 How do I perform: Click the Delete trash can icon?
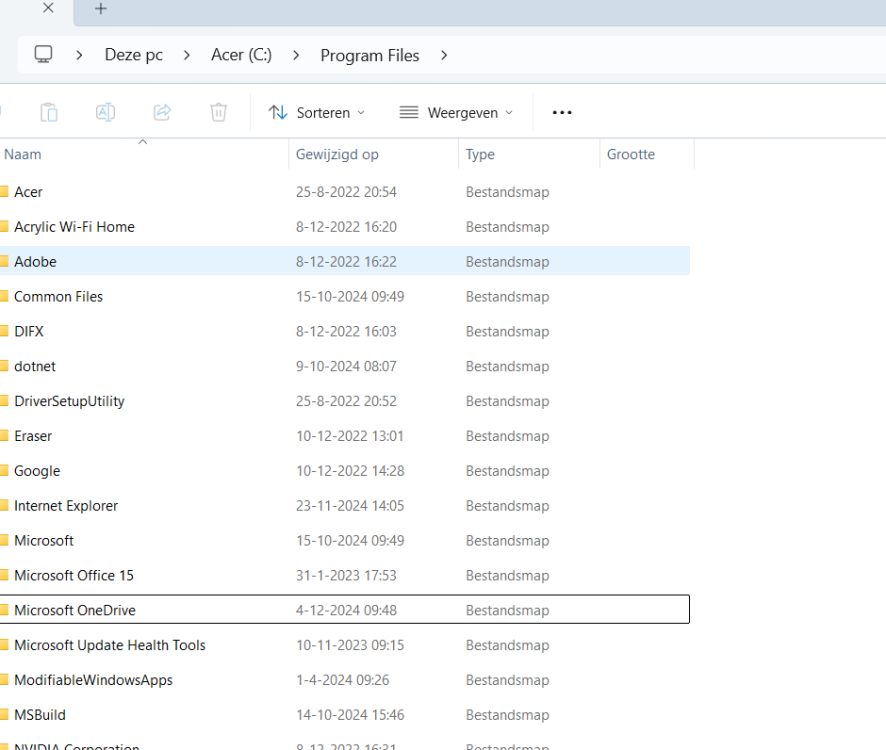pyautogui.click(x=219, y=113)
